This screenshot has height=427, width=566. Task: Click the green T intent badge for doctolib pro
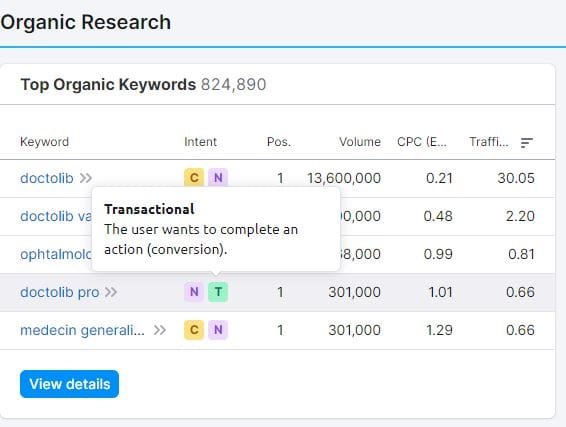(x=218, y=292)
